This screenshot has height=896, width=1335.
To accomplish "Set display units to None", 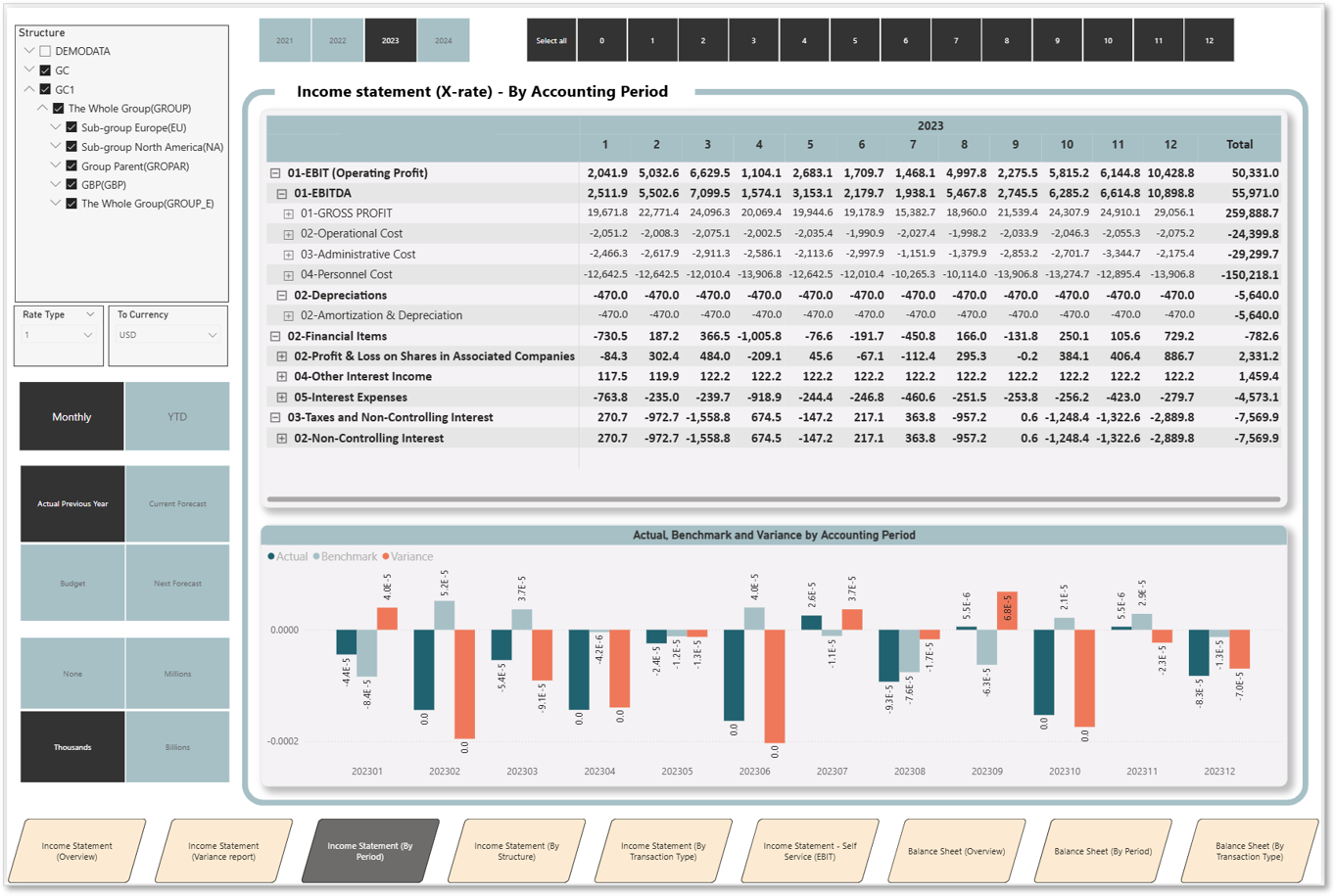I will (x=72, y=674).
